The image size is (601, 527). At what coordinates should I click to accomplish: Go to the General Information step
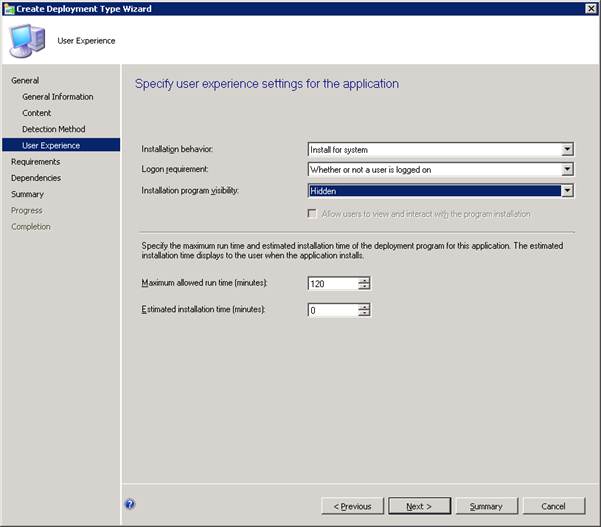tap(58, 97)
